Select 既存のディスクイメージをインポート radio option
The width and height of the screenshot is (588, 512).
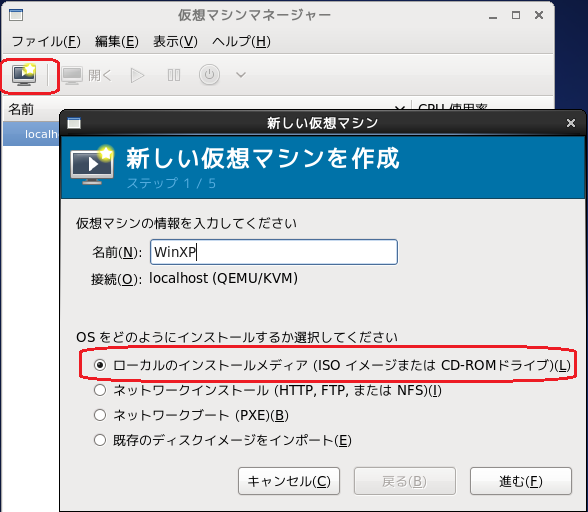pos(223,440)
